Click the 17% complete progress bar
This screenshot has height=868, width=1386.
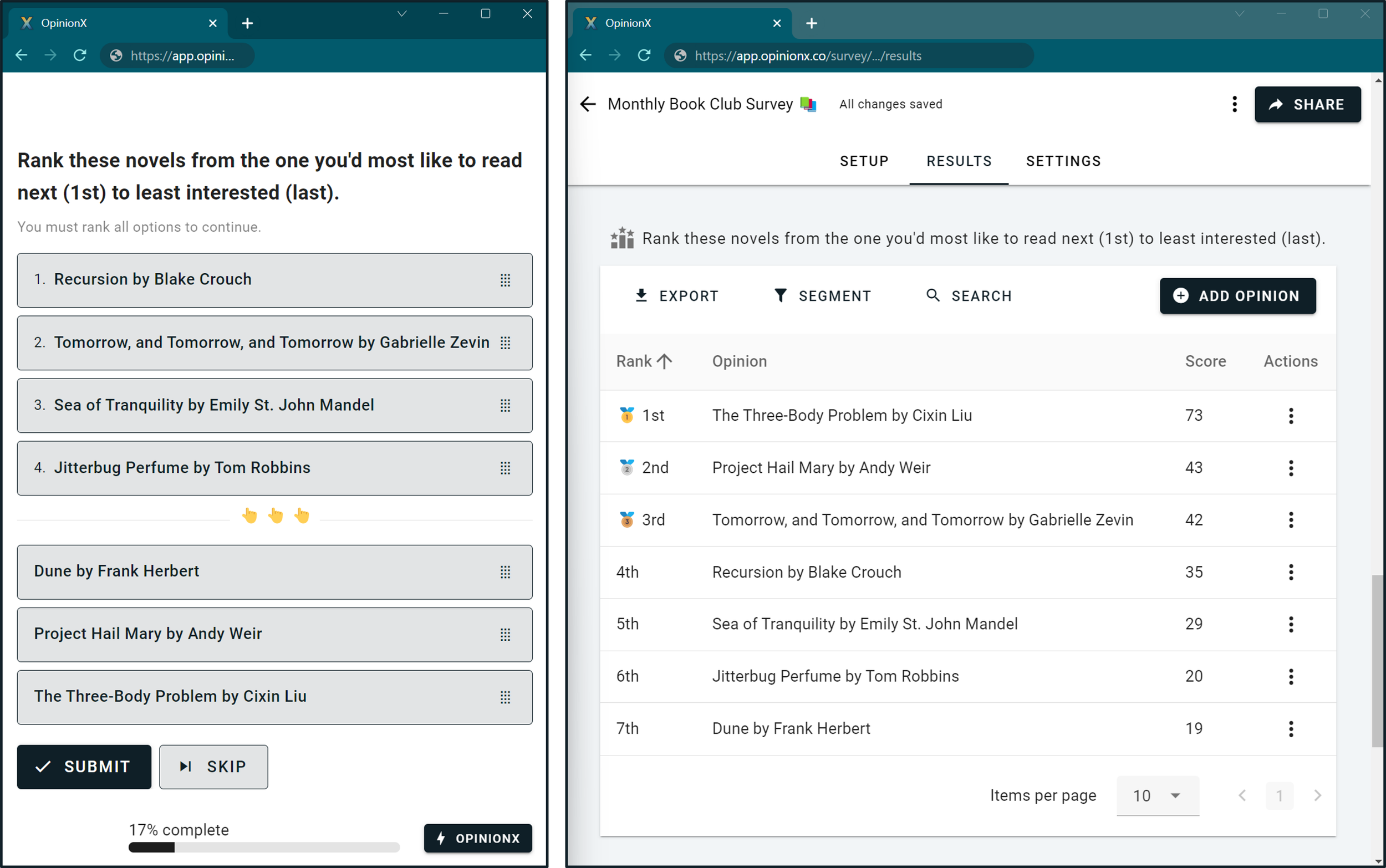pos(264,847)
